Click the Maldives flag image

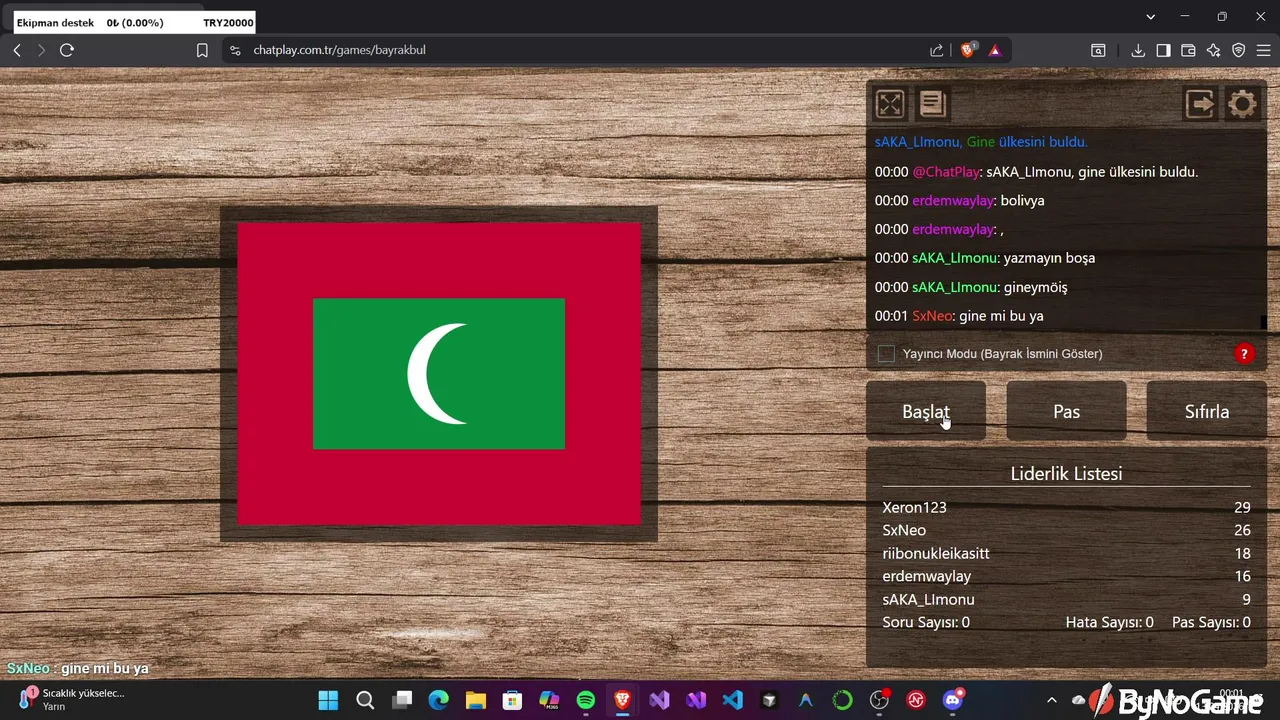439,373
